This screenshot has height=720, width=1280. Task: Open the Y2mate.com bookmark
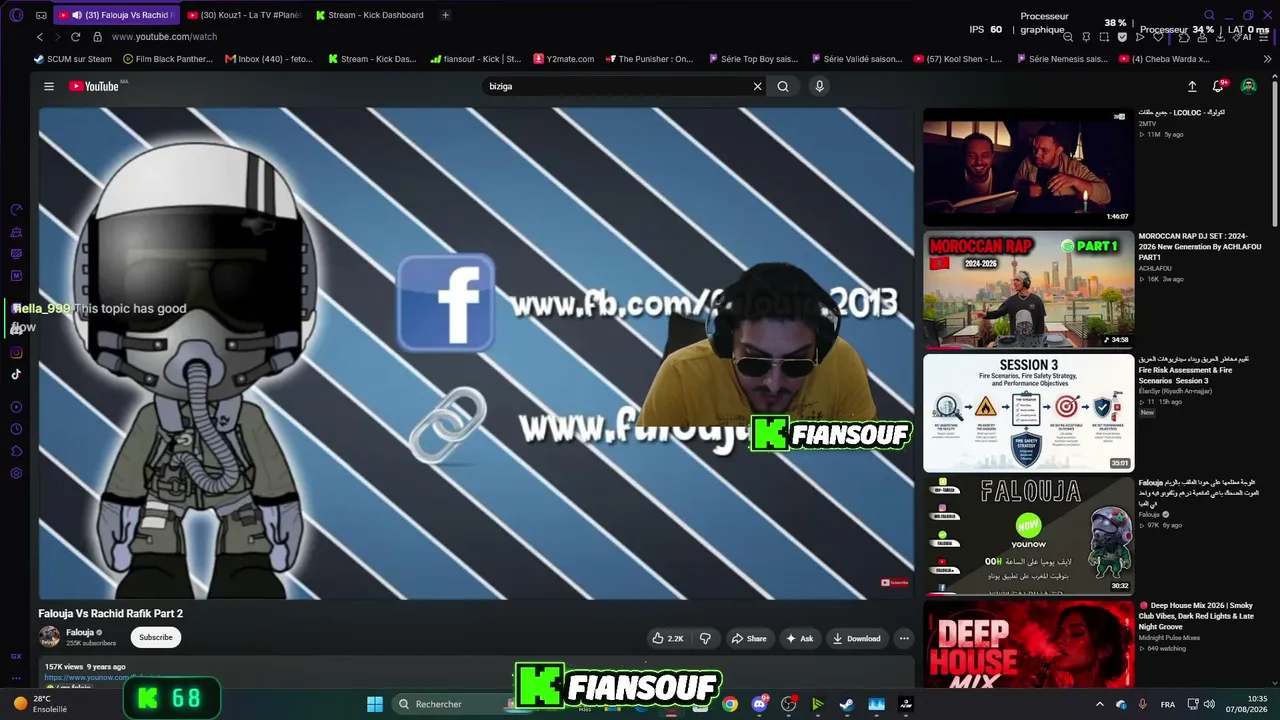[564, 59]
